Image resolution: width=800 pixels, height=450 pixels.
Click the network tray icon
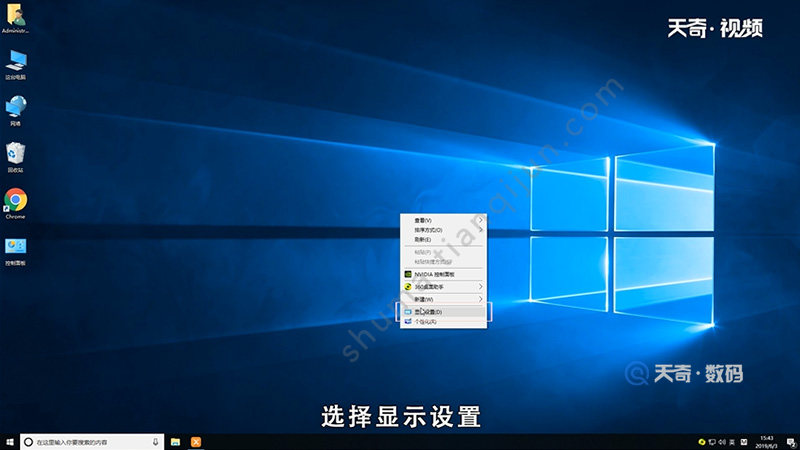pyautogui.click(x=712, y=442)
